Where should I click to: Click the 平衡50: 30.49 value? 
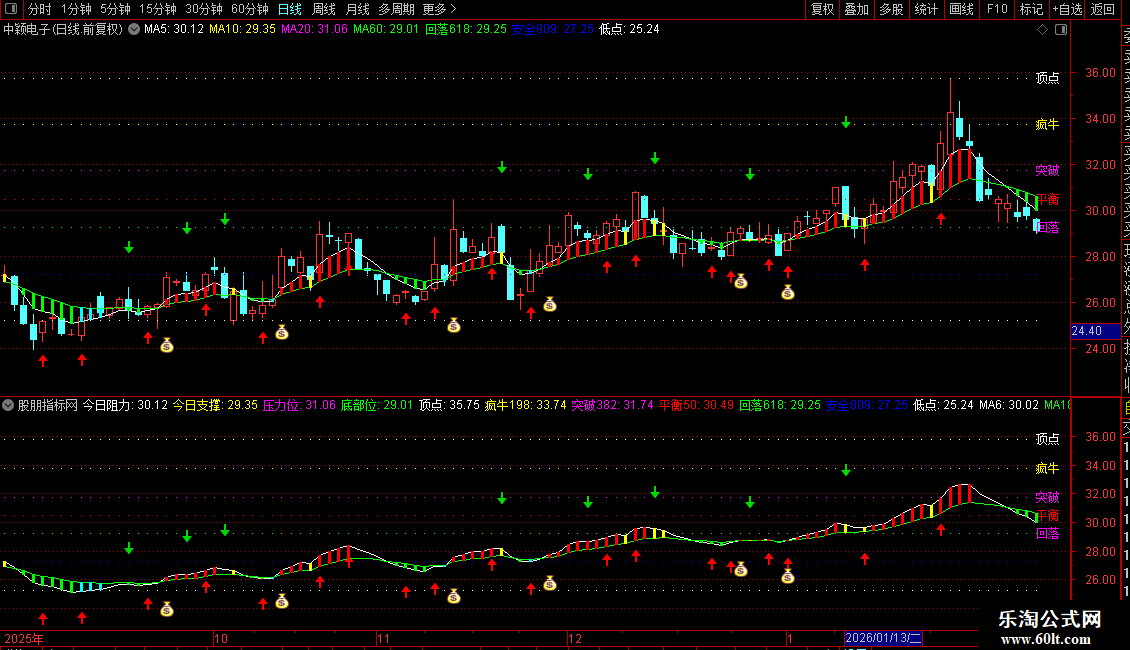[696, 405]
